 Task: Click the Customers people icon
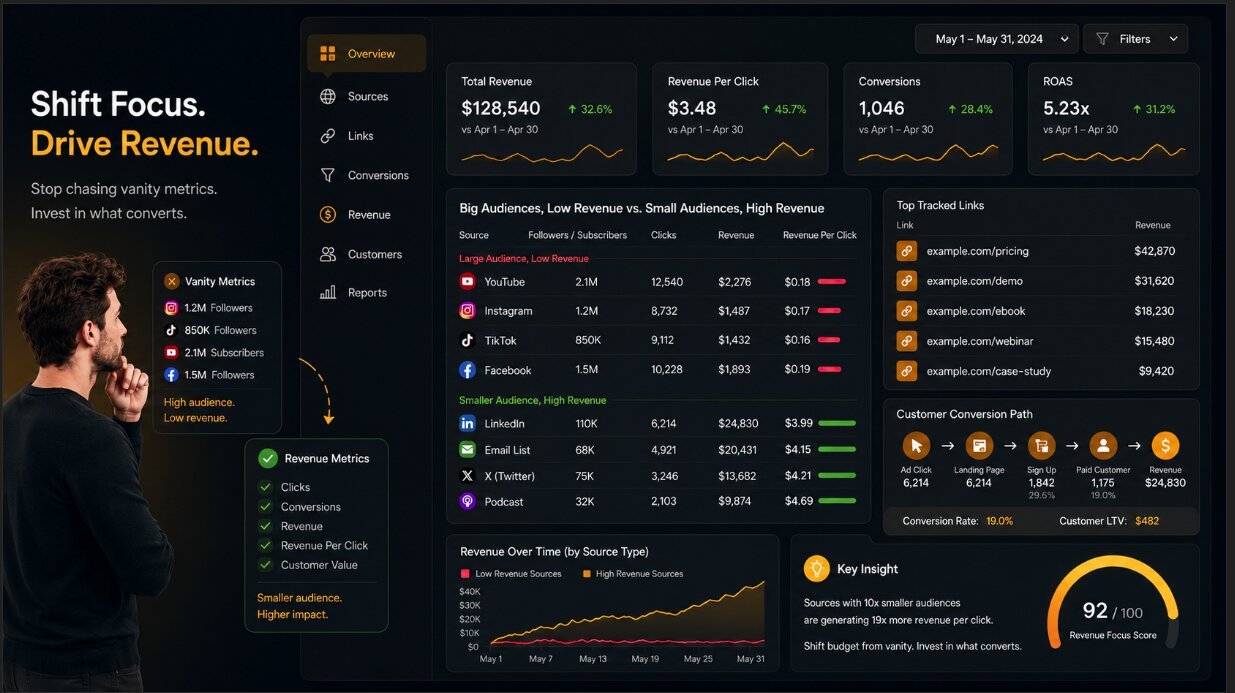point(328,254)
